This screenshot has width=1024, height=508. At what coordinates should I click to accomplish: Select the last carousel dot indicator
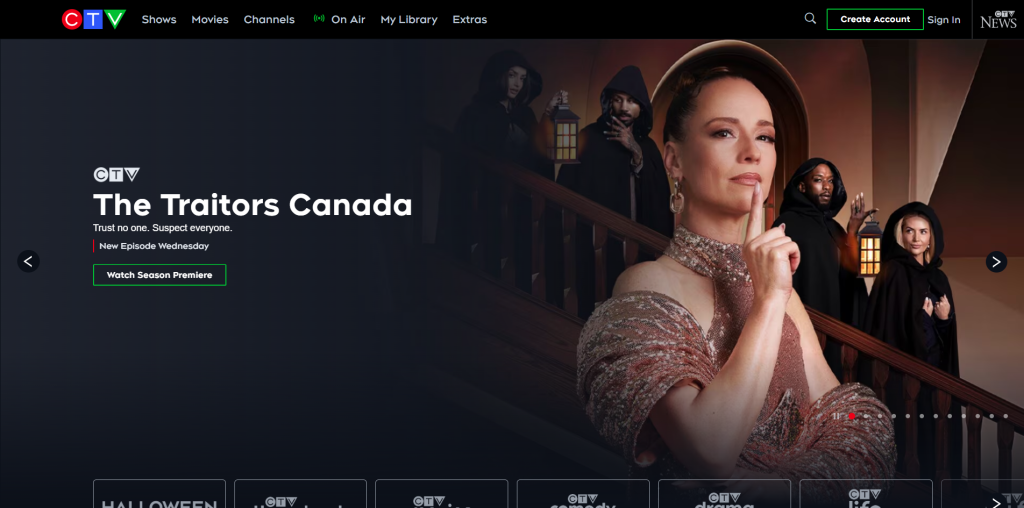pos(1006,416)
